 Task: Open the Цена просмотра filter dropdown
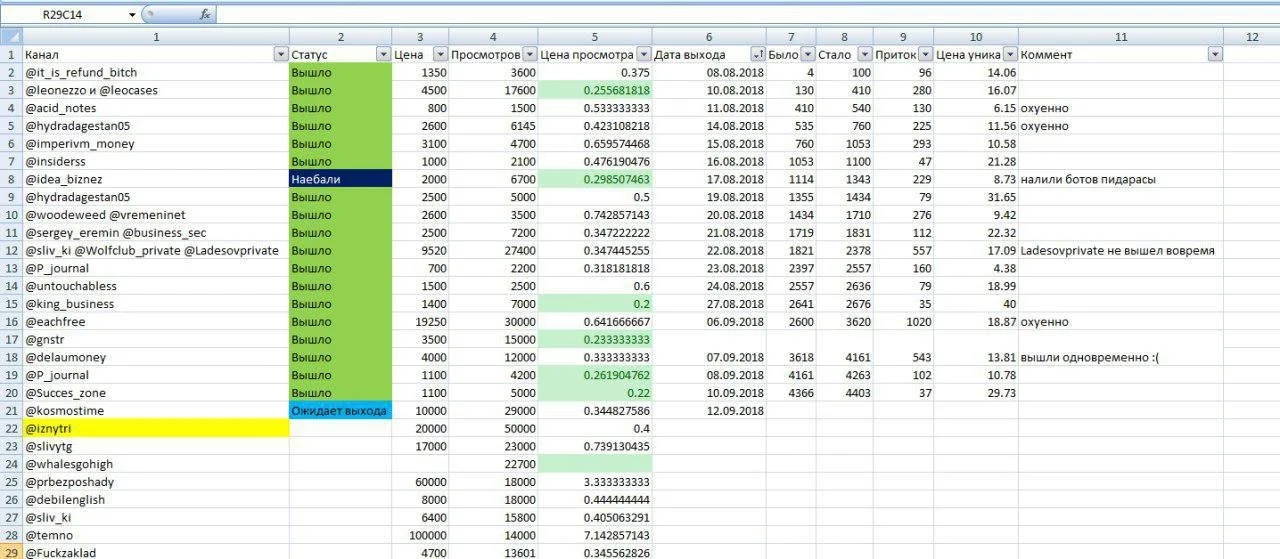[644, 55]
